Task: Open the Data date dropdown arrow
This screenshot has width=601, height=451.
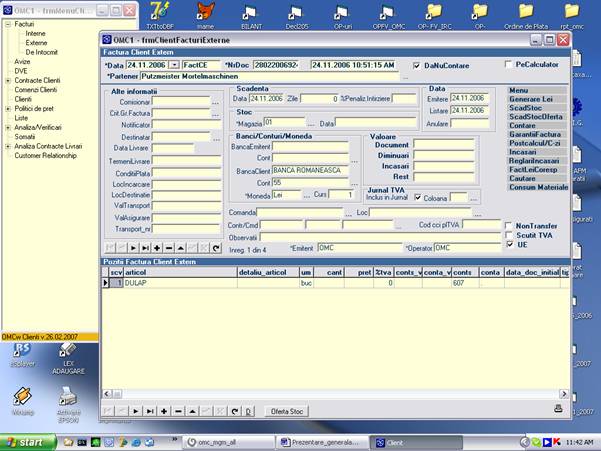Action: click(x=175, y=65)
